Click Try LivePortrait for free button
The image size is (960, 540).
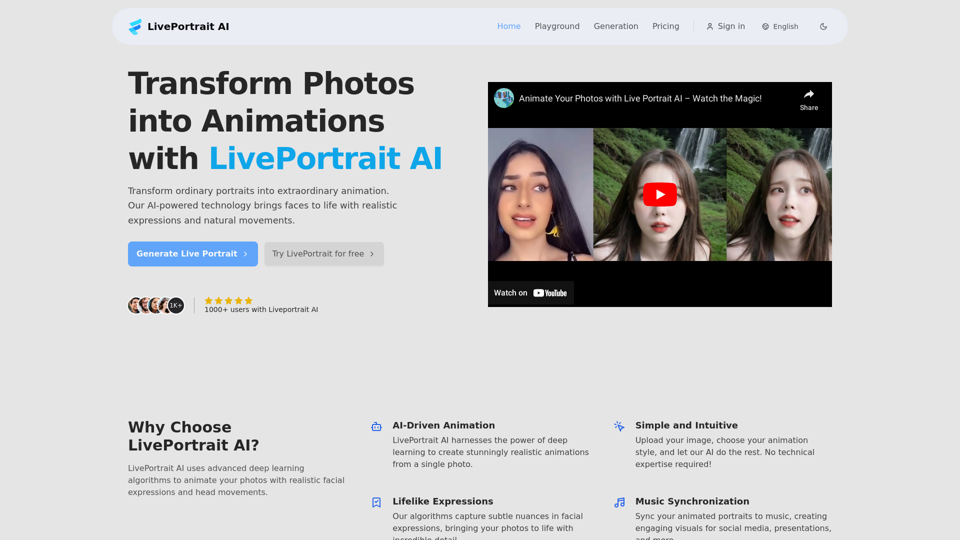tap(324, 253)
